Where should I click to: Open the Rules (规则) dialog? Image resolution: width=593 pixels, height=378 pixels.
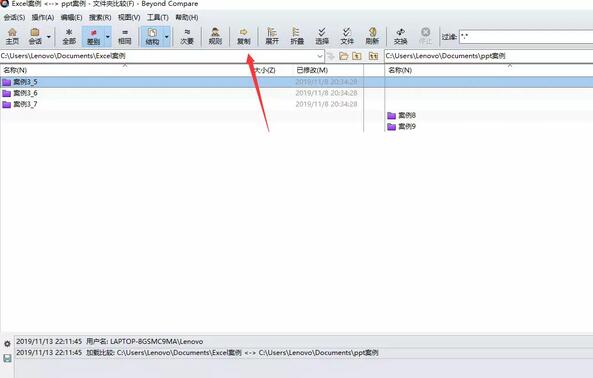215,36
